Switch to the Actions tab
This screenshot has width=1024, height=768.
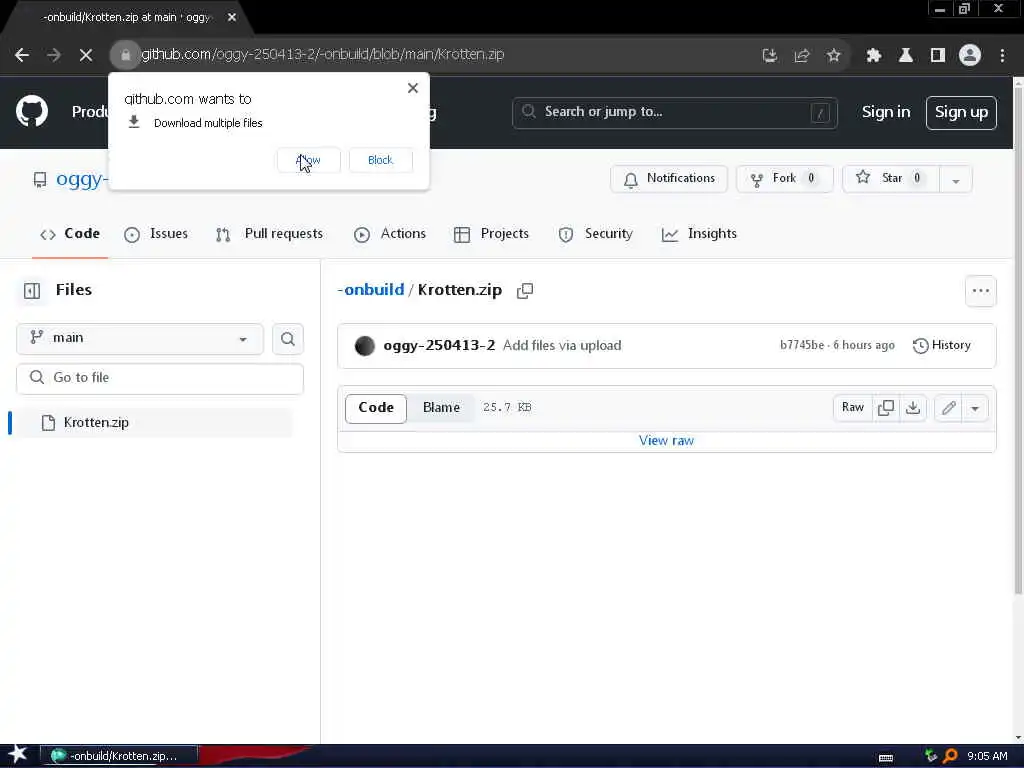pos(390,234)
